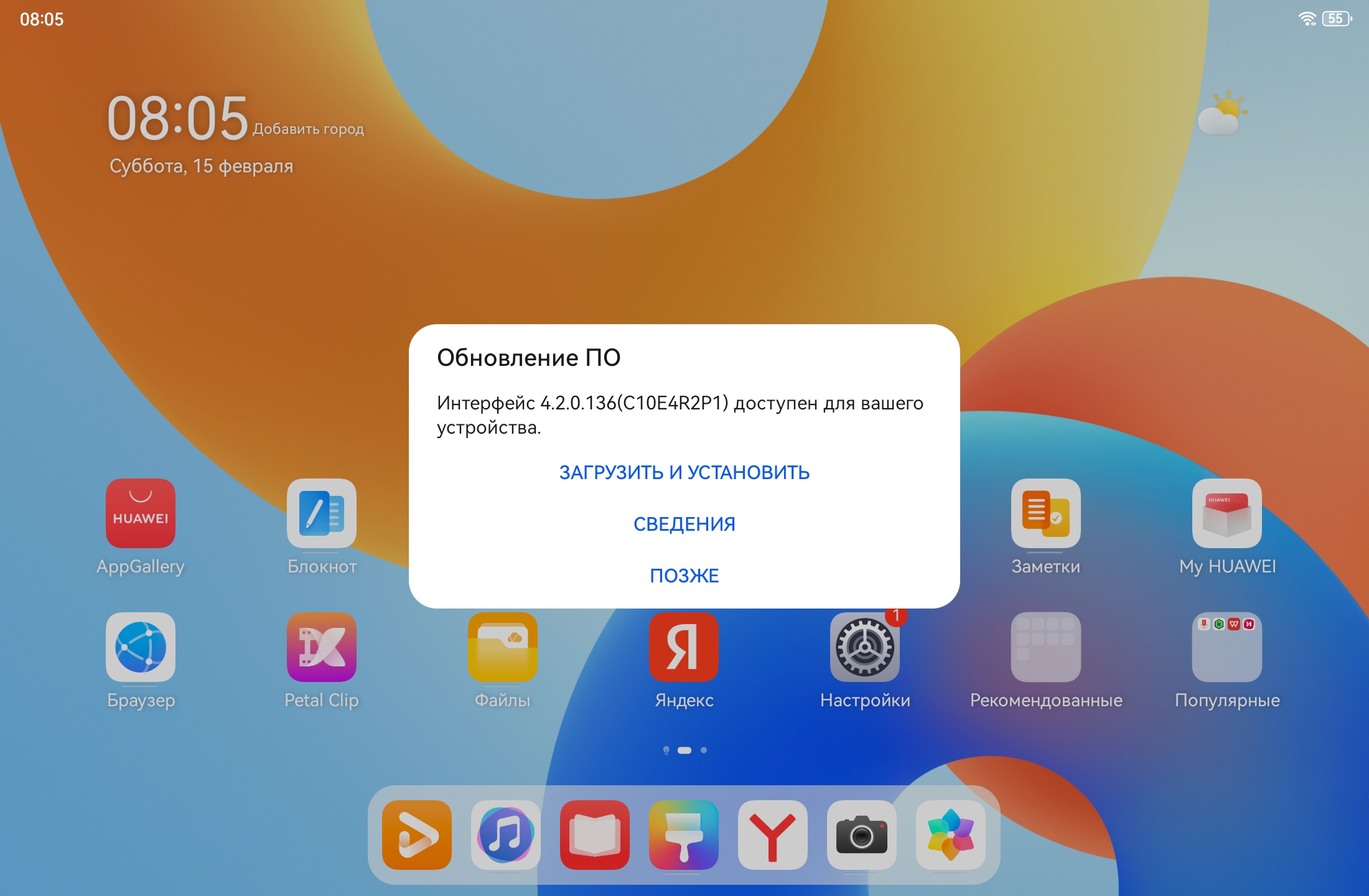Tap the status bar time 08:05
The width and height of the screenshot is (1369, 896).
[42, 19]
